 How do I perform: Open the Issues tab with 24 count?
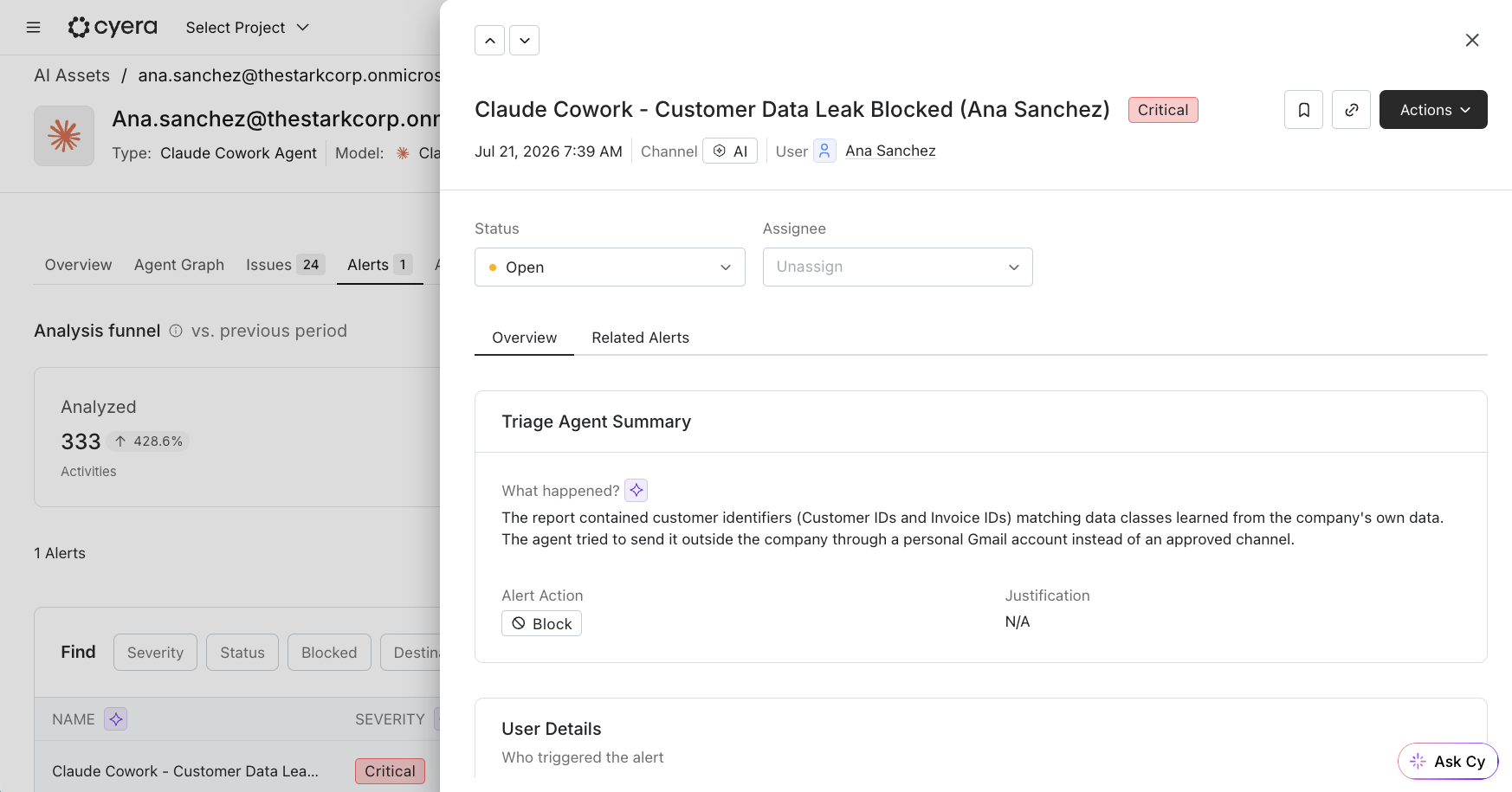click(x=285, y=265)
